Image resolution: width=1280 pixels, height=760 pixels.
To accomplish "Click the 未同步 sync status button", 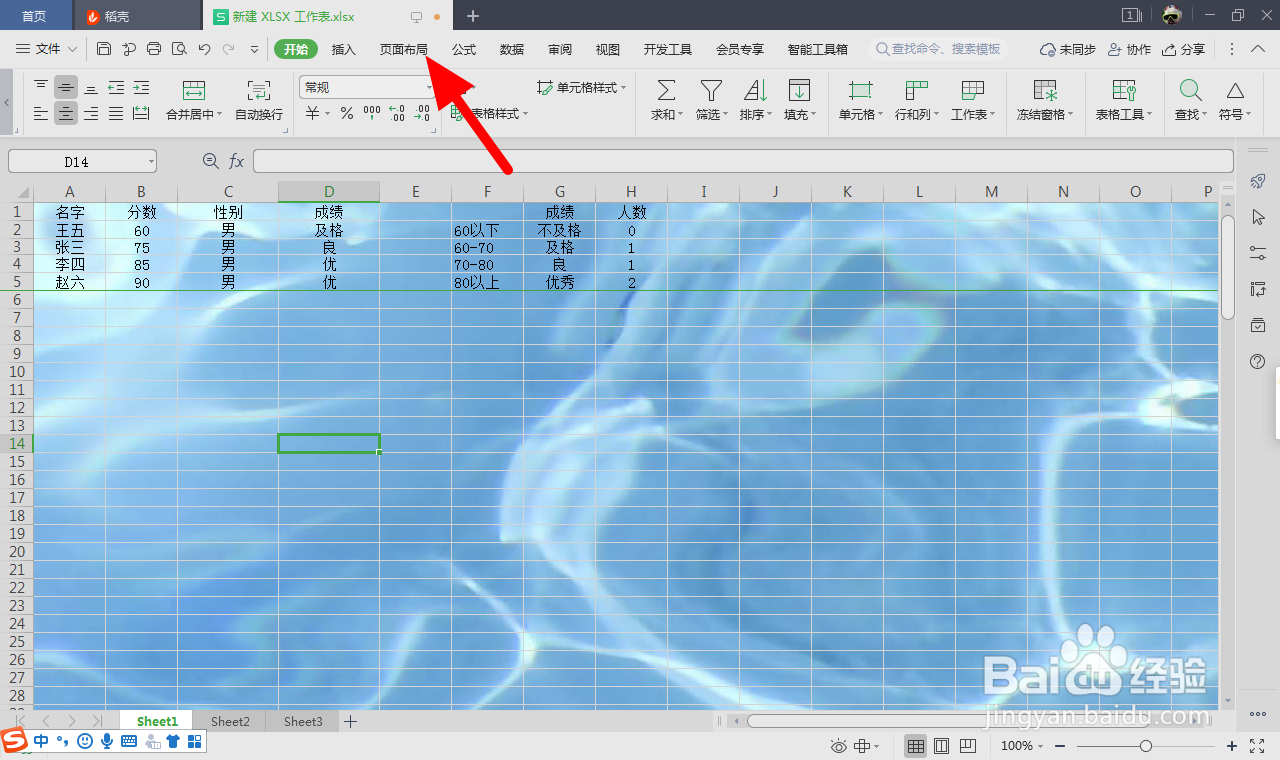I will point(1068,49).
